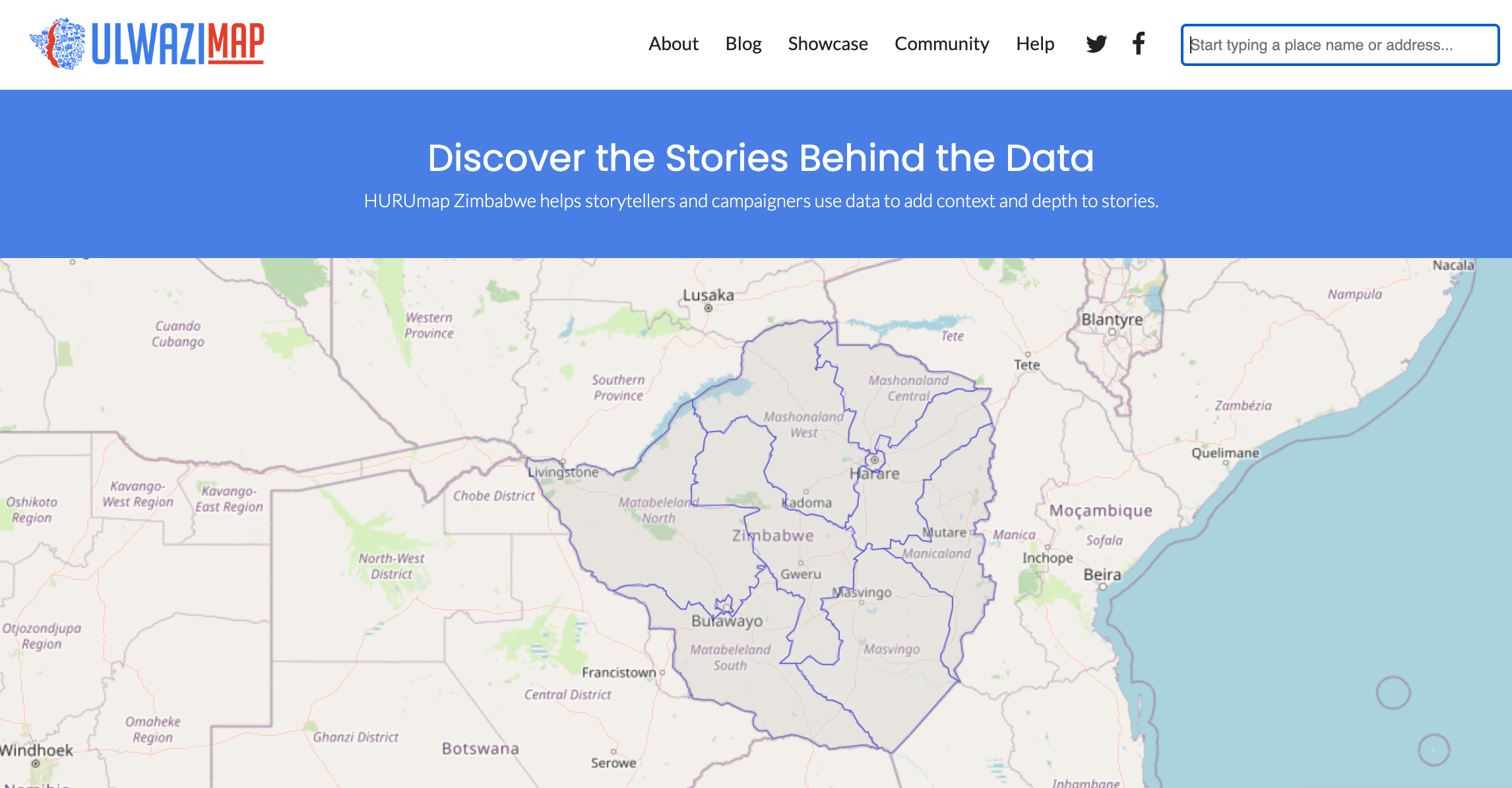Click the heading Discover the Stories Behind the Data
Screen dimensions: 1512x788
click(x=761, y=158)
